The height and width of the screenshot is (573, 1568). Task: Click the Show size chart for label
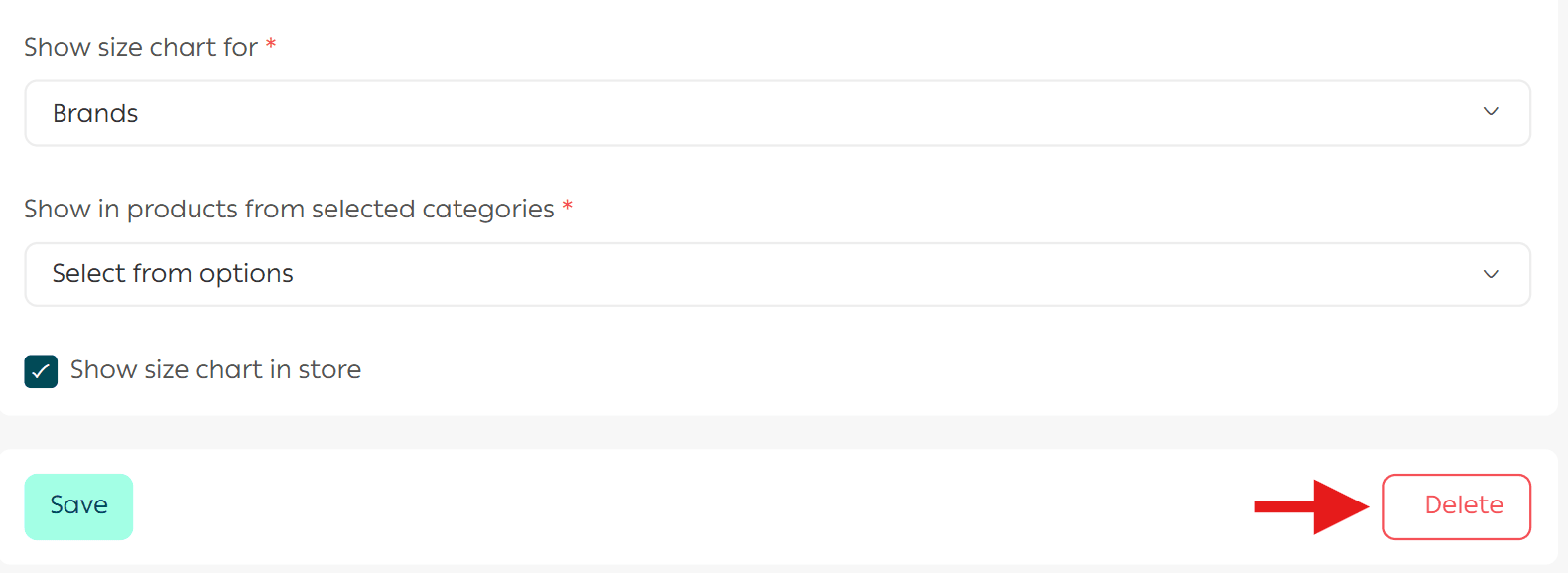(140, 47)
